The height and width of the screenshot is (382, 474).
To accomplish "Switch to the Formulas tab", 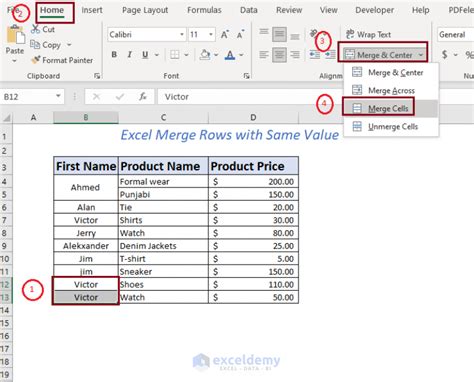I will click(204, 10).
